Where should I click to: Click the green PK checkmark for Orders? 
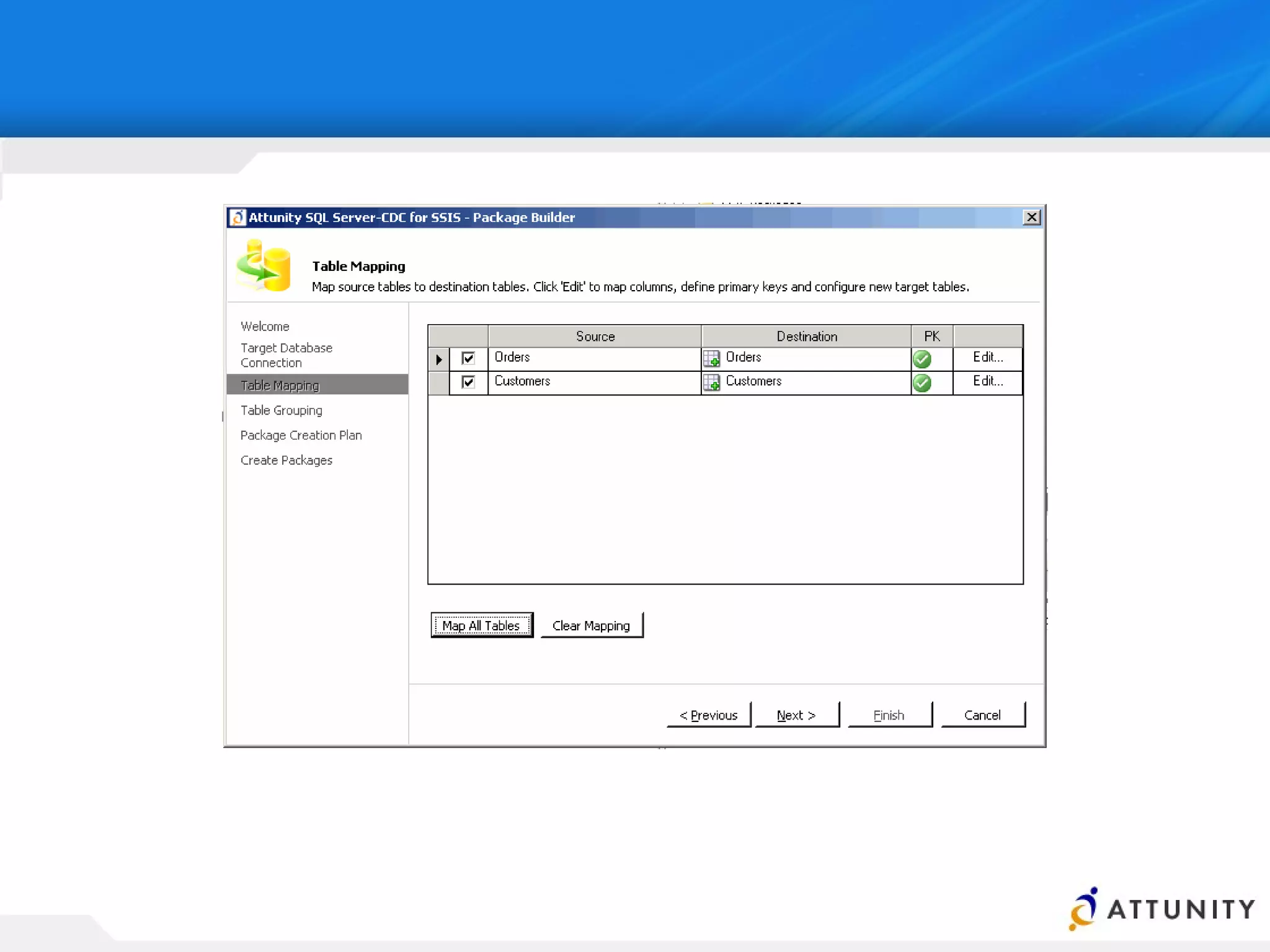coord(922,359)
